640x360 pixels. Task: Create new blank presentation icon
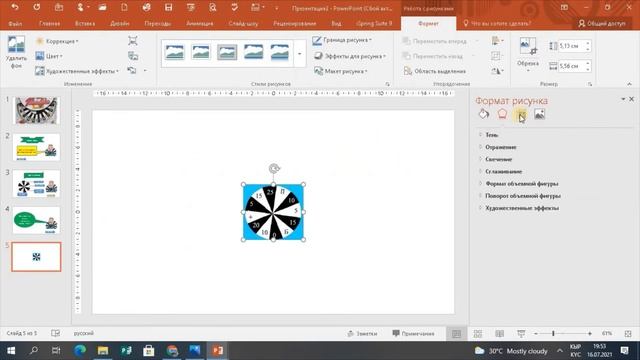click(124, 7)
